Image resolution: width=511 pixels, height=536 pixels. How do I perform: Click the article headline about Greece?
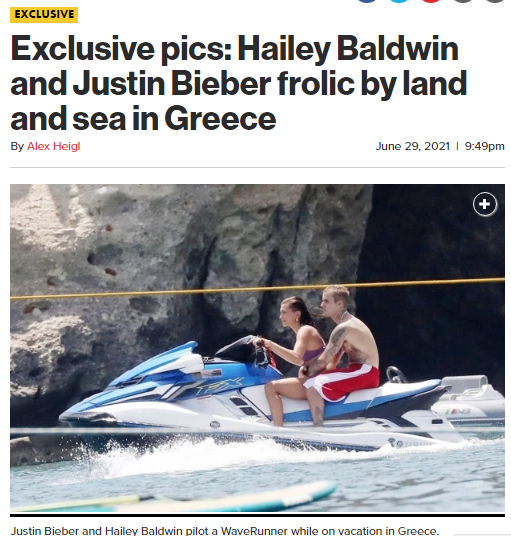point(239,83)
